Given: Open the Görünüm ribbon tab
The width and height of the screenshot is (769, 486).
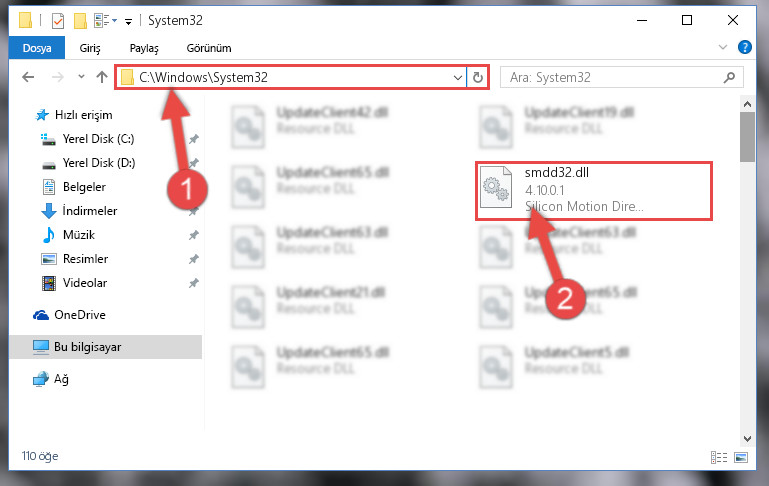Looking at the screenshot, I should click(x=209, y=48).
